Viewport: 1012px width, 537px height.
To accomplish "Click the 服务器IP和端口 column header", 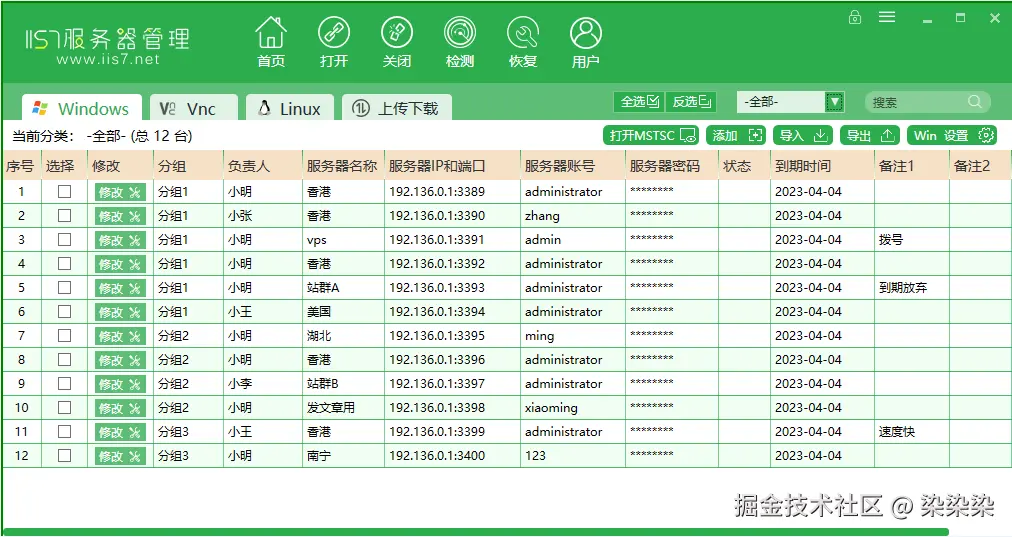I will point(452,166).
